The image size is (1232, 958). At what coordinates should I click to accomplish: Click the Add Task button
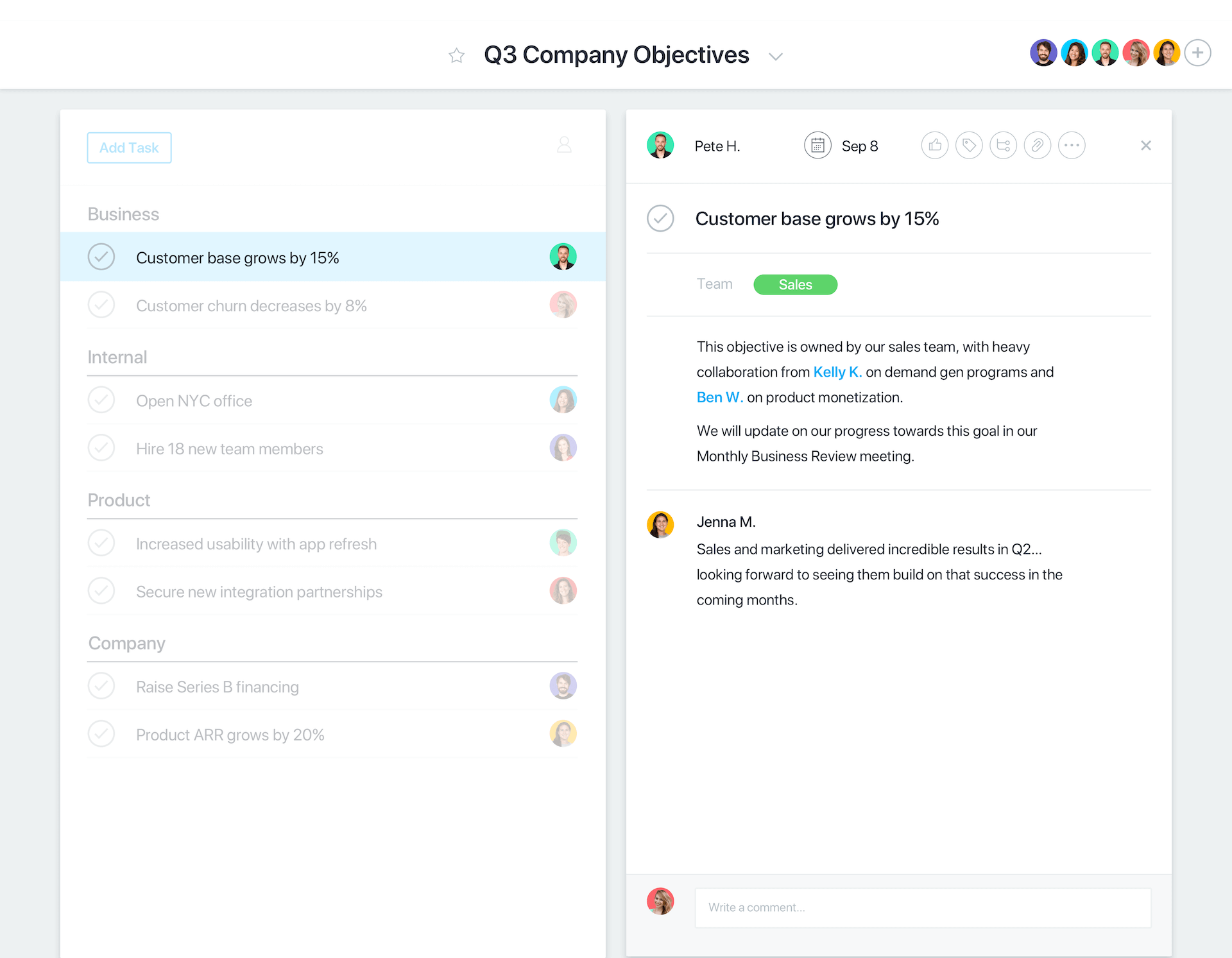click(x=129, y=148)
